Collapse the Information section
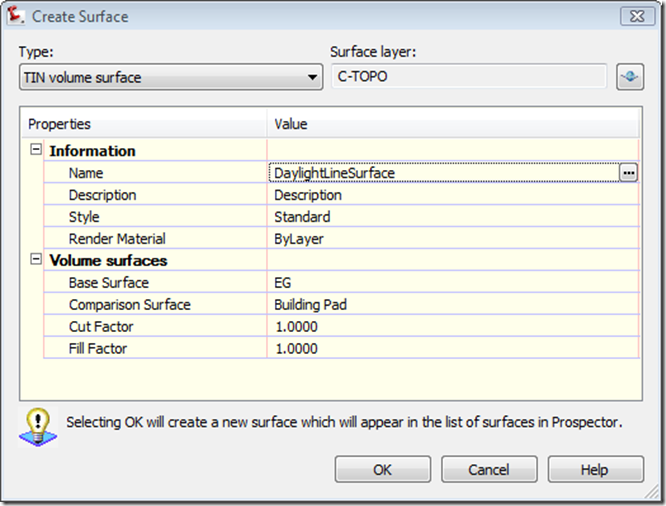The width and height of the screenshot is (666, 506). click(36, 151)
